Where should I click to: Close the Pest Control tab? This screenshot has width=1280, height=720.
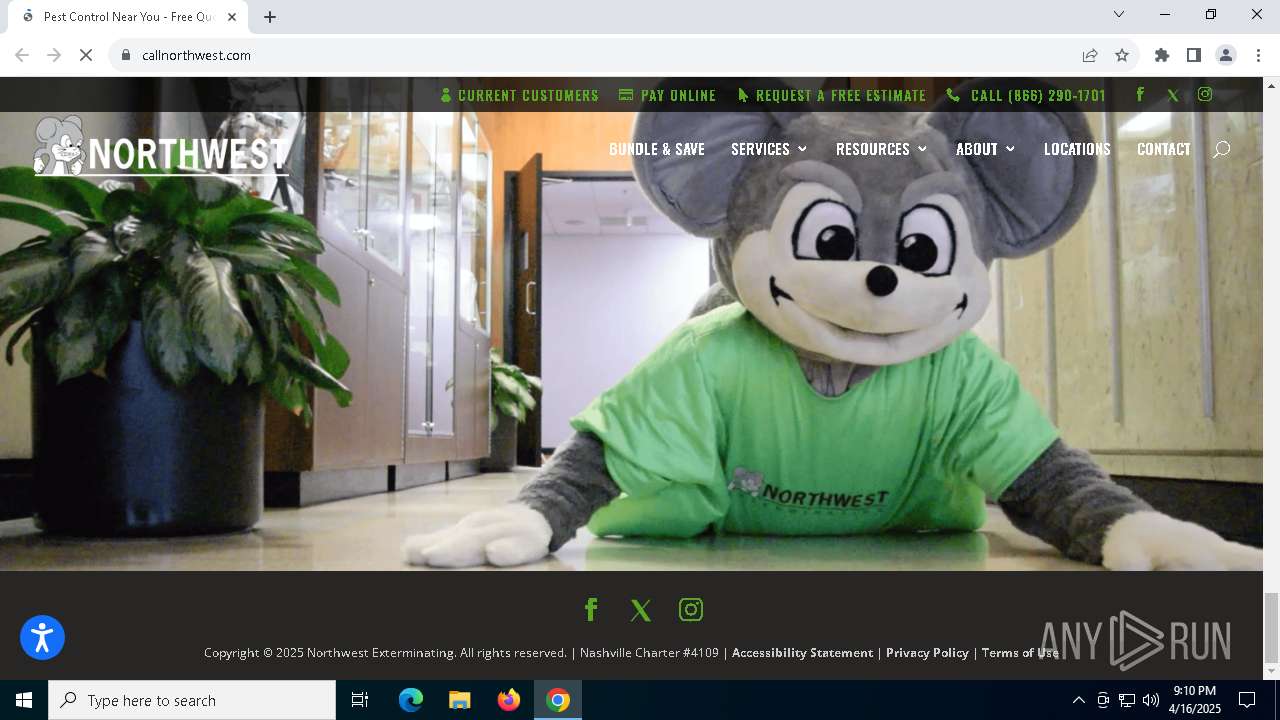coord(233,17)
